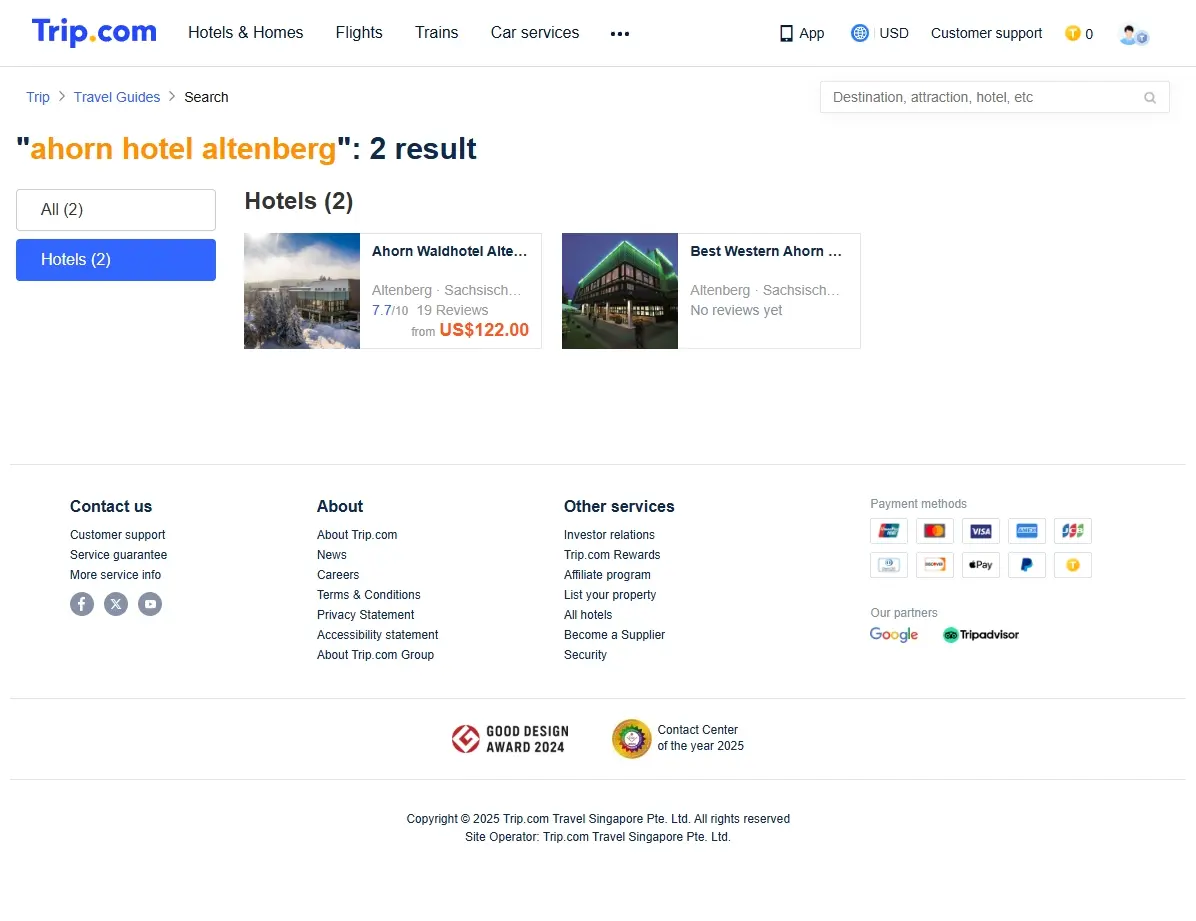Select the Hotels (2) filter tab
Screen dimensions: 1196x921
coord(116,260)
